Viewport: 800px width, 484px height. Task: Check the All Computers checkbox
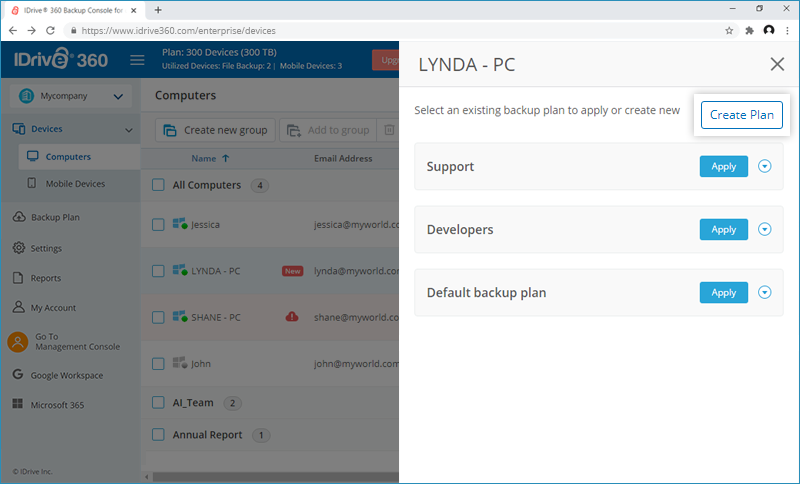click(158, 185)
